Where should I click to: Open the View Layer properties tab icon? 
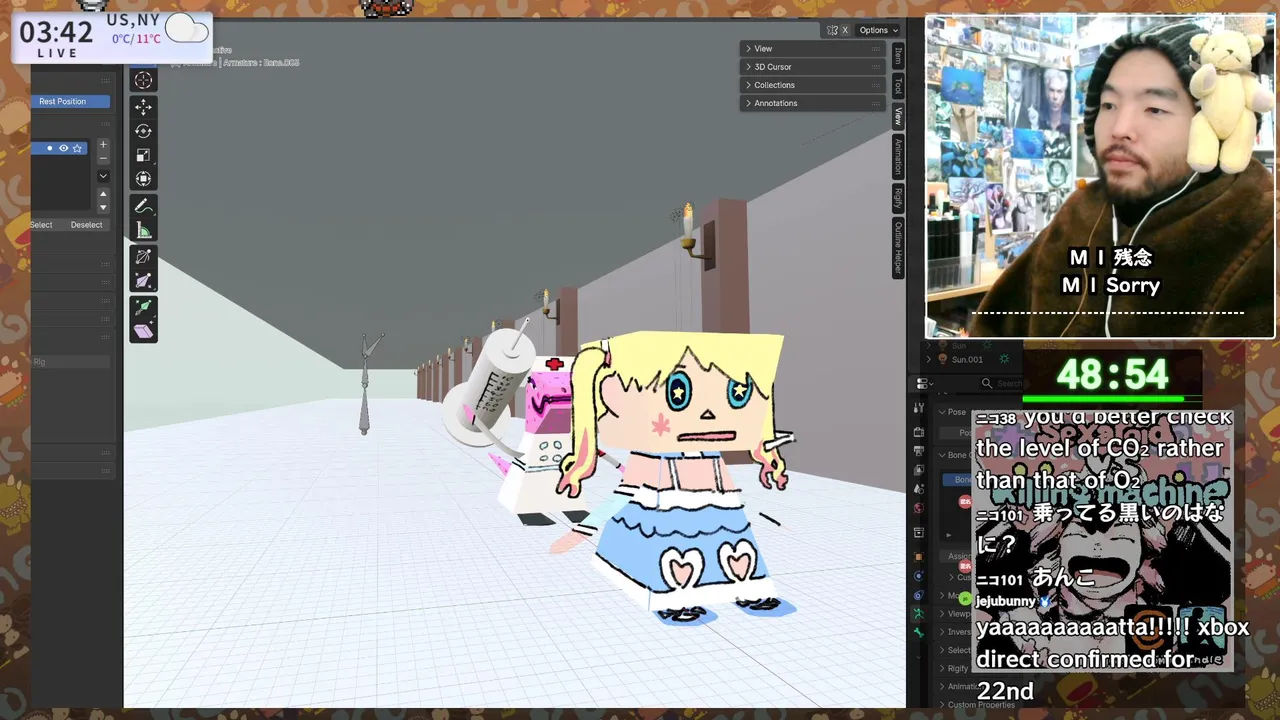point(919,470)
